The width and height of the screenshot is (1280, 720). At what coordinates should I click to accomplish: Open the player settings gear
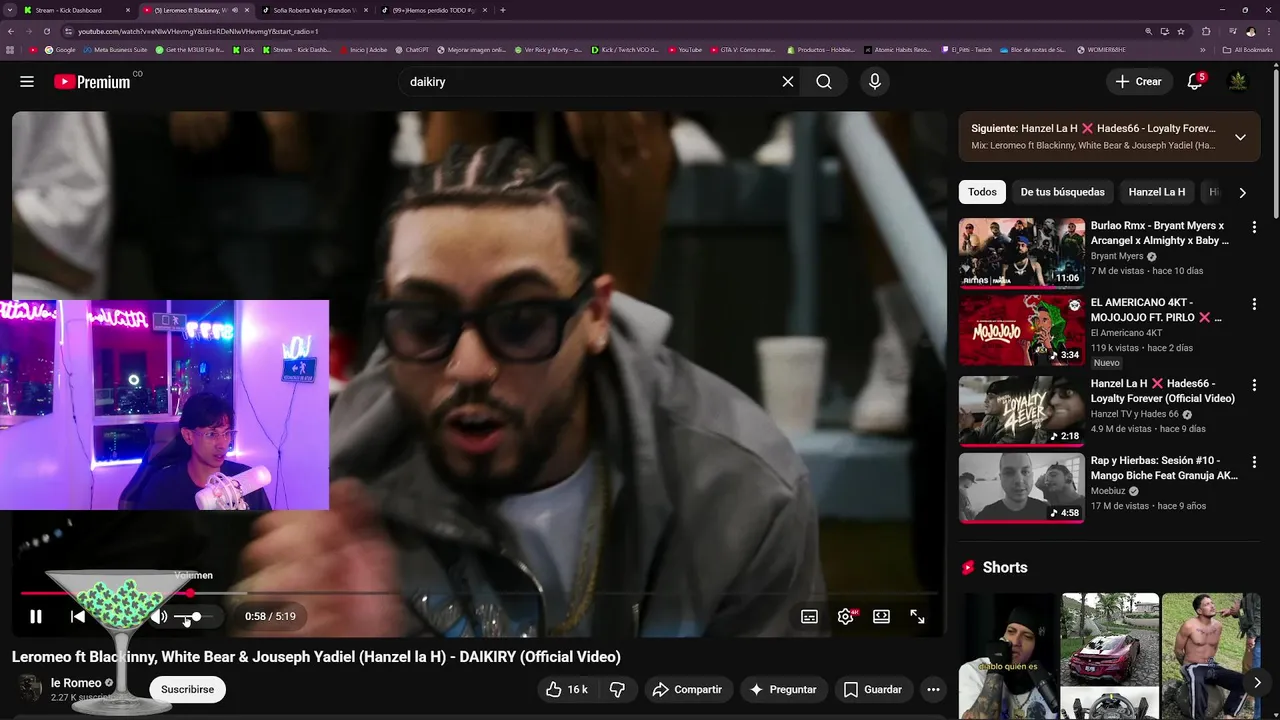(846, 617)
